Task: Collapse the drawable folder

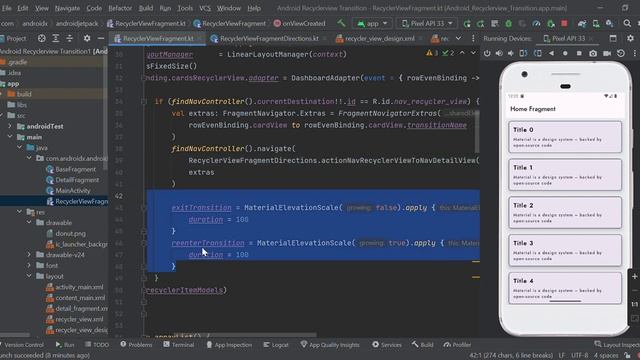Action: point(29,222)
